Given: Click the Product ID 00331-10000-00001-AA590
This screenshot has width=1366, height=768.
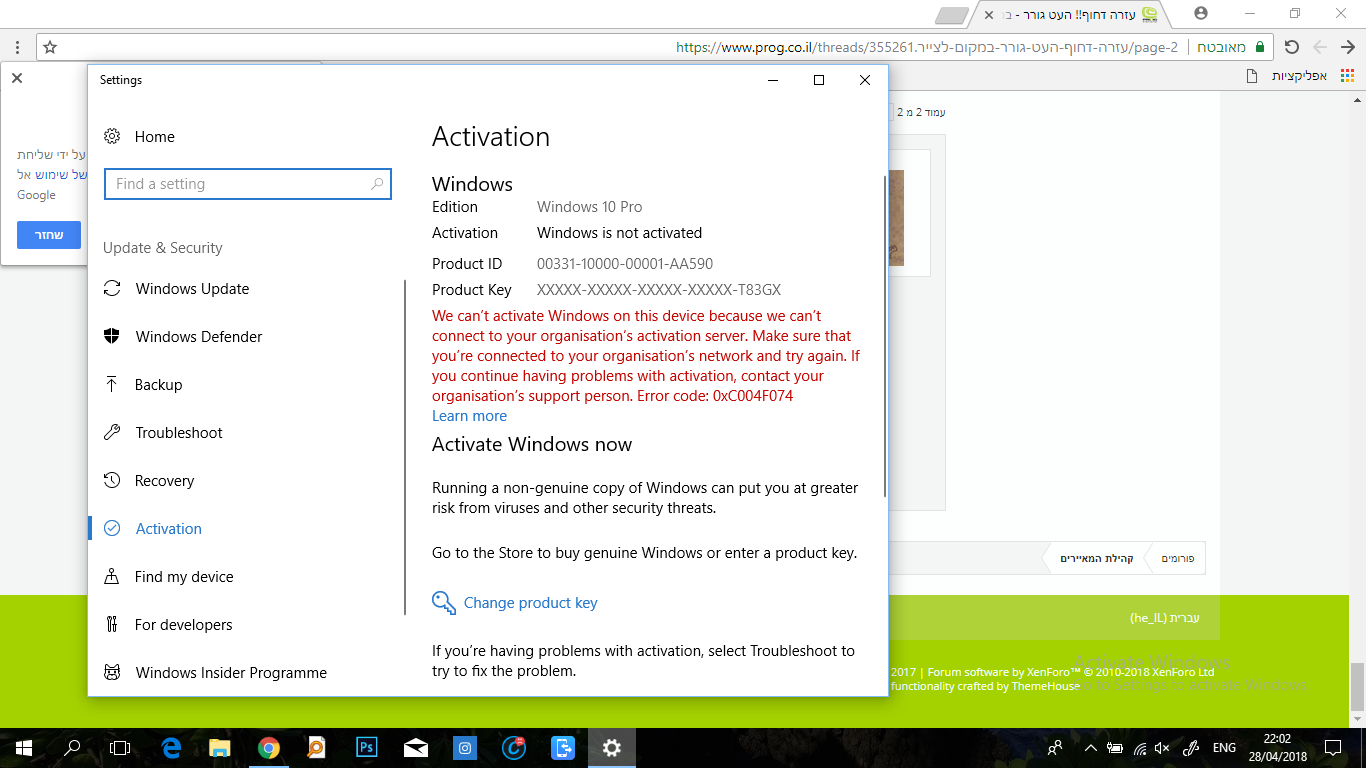Looking at the screenshot, I should coord(625,264).
